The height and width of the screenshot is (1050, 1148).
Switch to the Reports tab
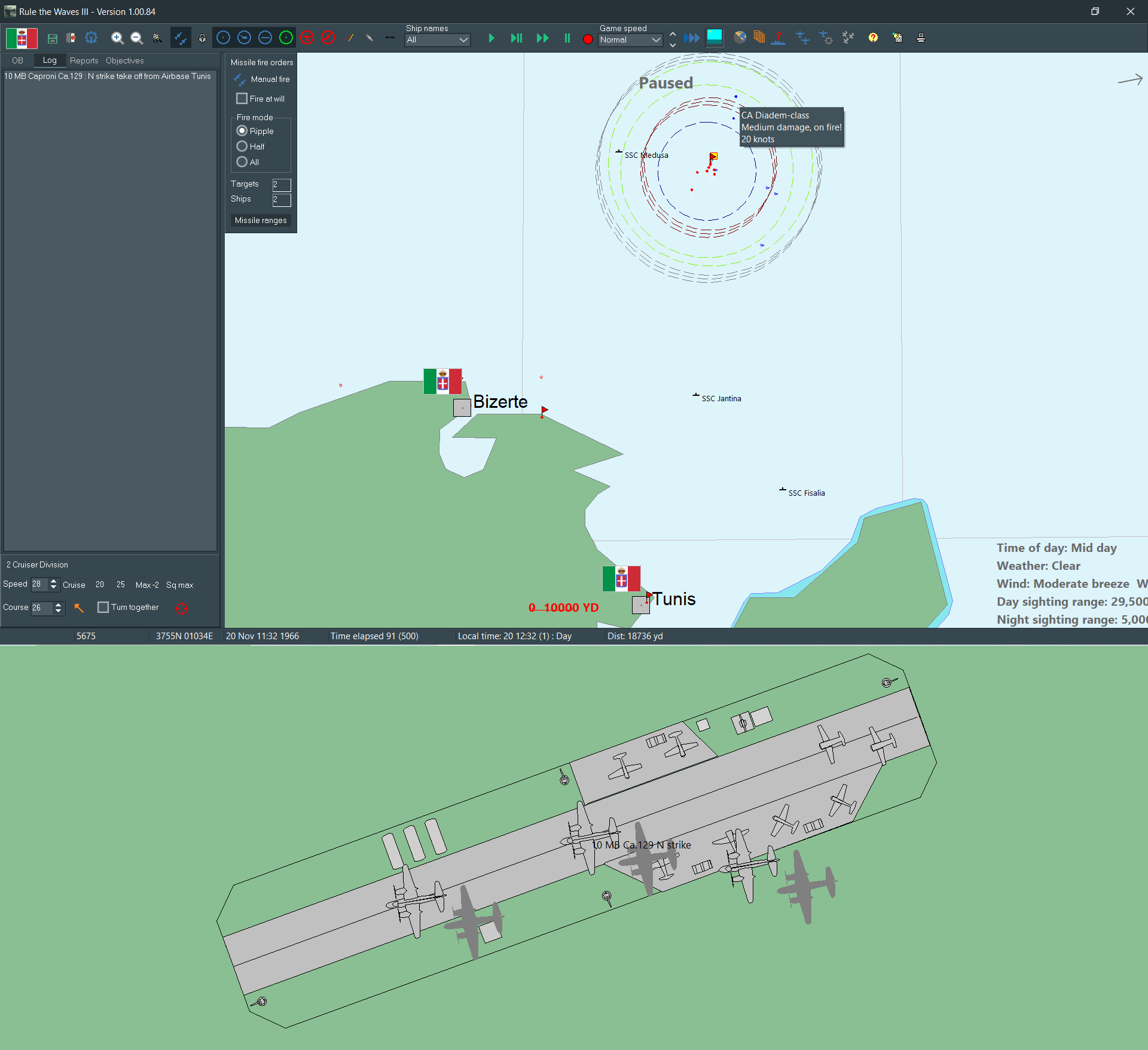[84, 60]
